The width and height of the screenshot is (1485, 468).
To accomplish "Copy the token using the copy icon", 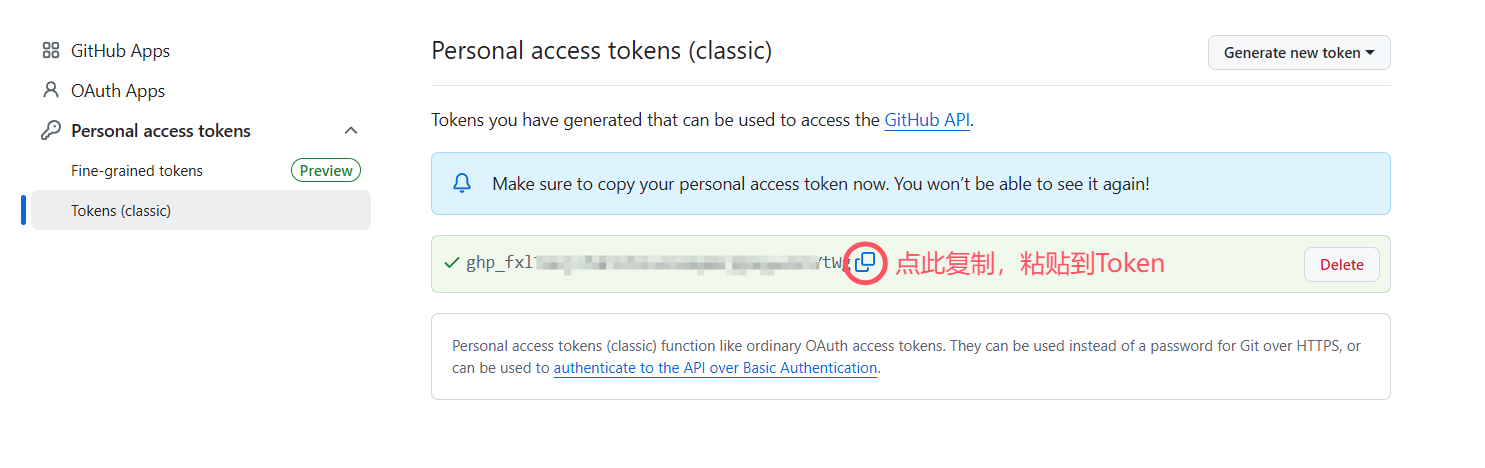I will pos(866,263).
